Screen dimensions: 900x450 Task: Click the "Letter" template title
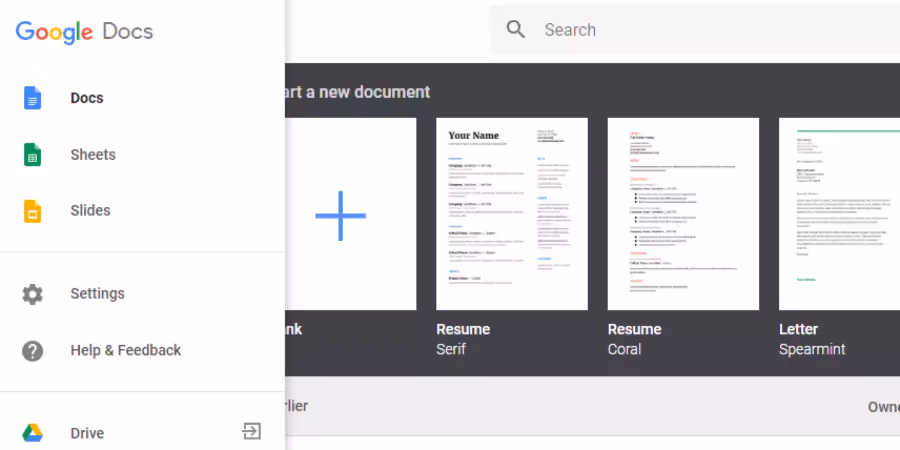click(x=798, y=329)
